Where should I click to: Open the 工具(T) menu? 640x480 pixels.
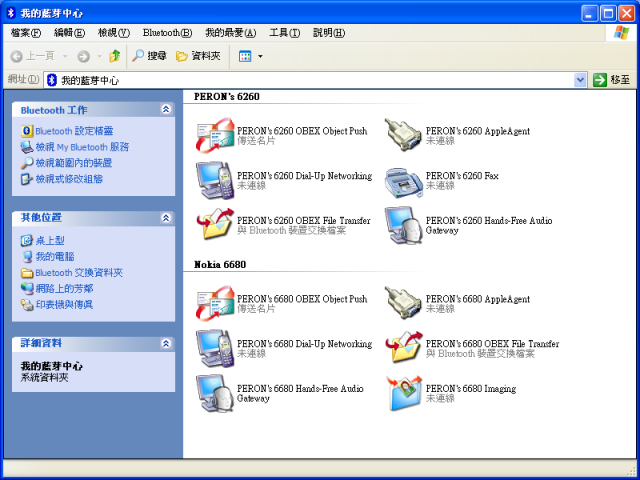tap(284, 33)
